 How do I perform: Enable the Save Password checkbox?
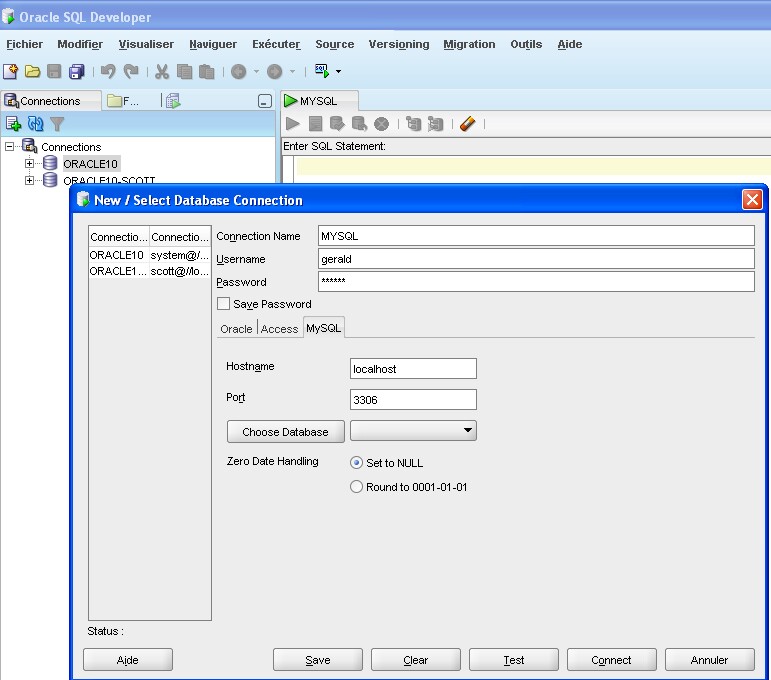tap(224, 304)
